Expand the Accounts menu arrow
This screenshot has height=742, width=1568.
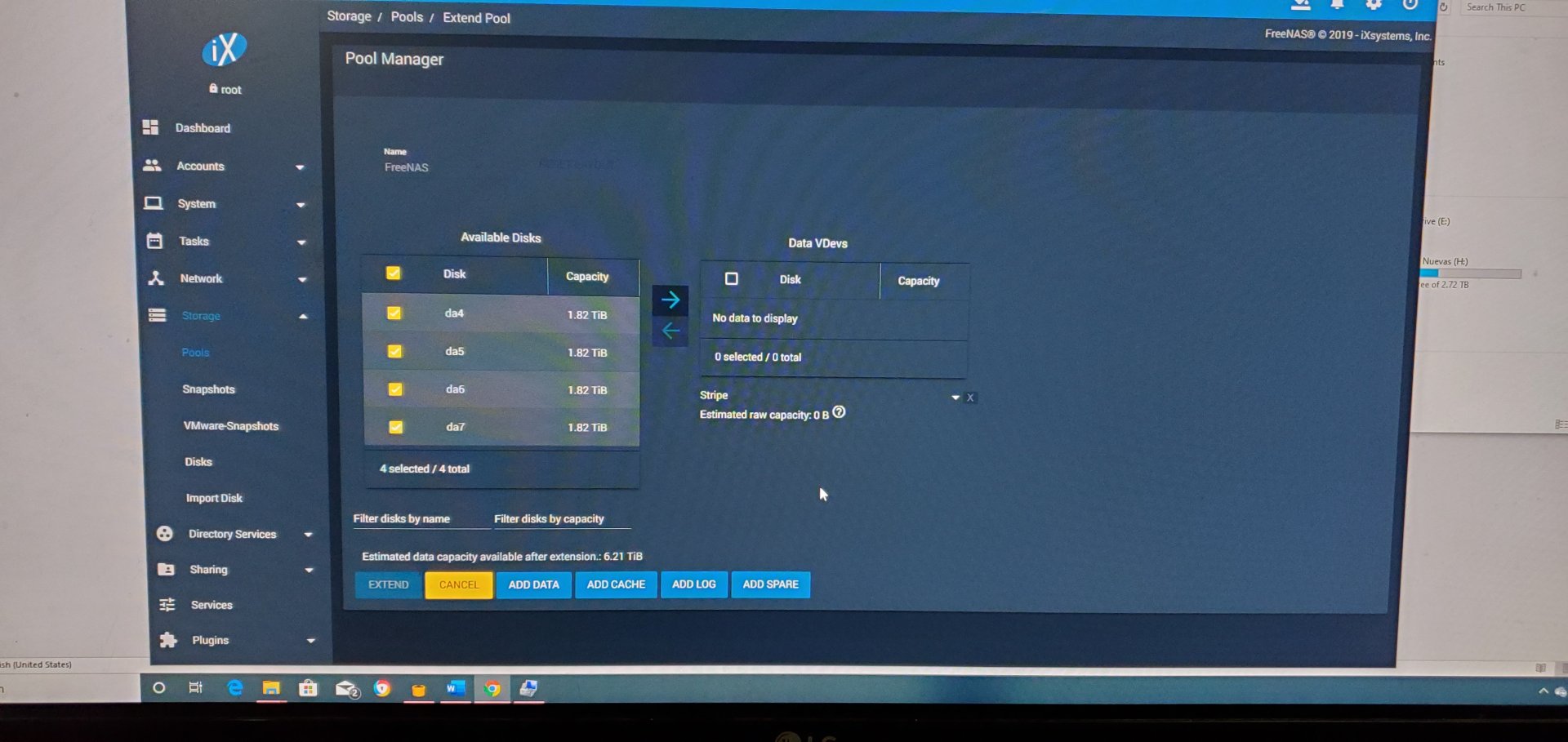(x=300, y=167)
